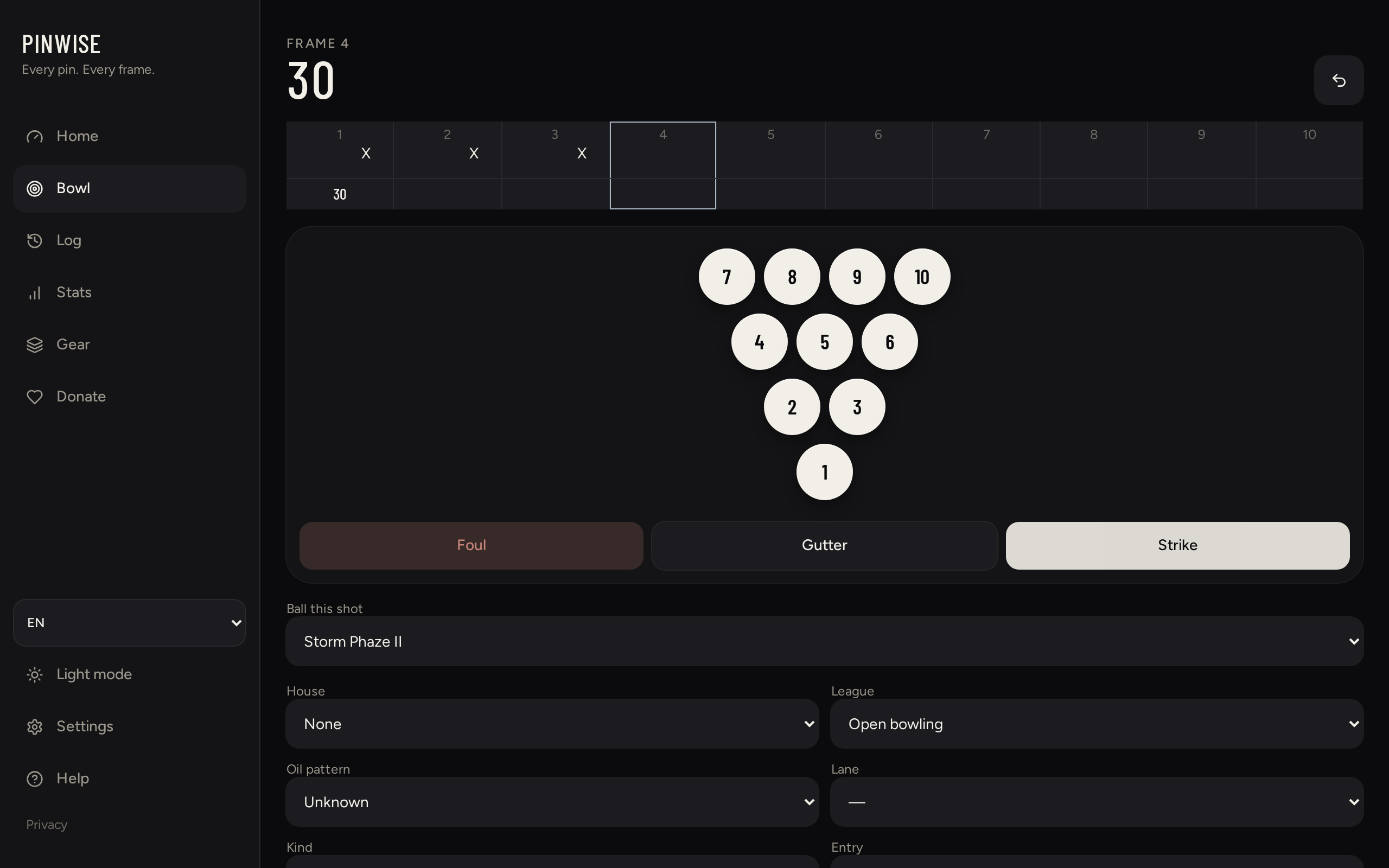Select pin 2 in the pin deck
Screen dimensions: 1389x868
pos(792,407)
